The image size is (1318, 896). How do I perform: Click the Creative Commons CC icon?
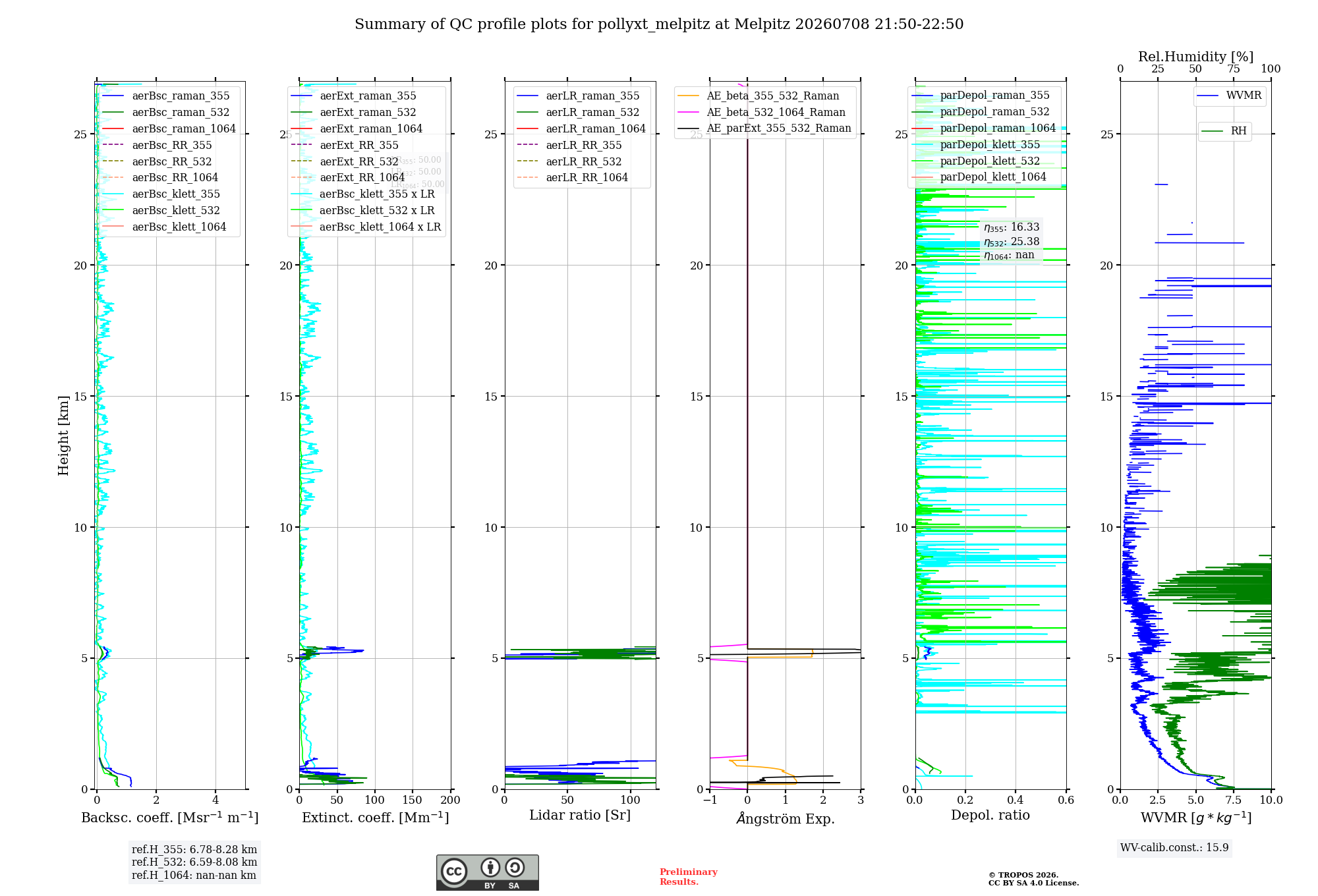[454, 871]
